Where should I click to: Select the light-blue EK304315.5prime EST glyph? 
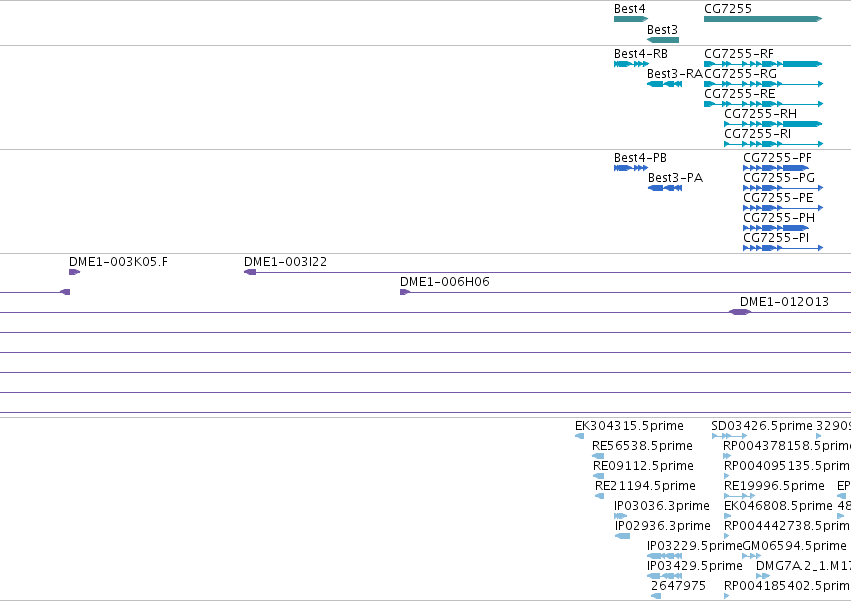[580, 436]
